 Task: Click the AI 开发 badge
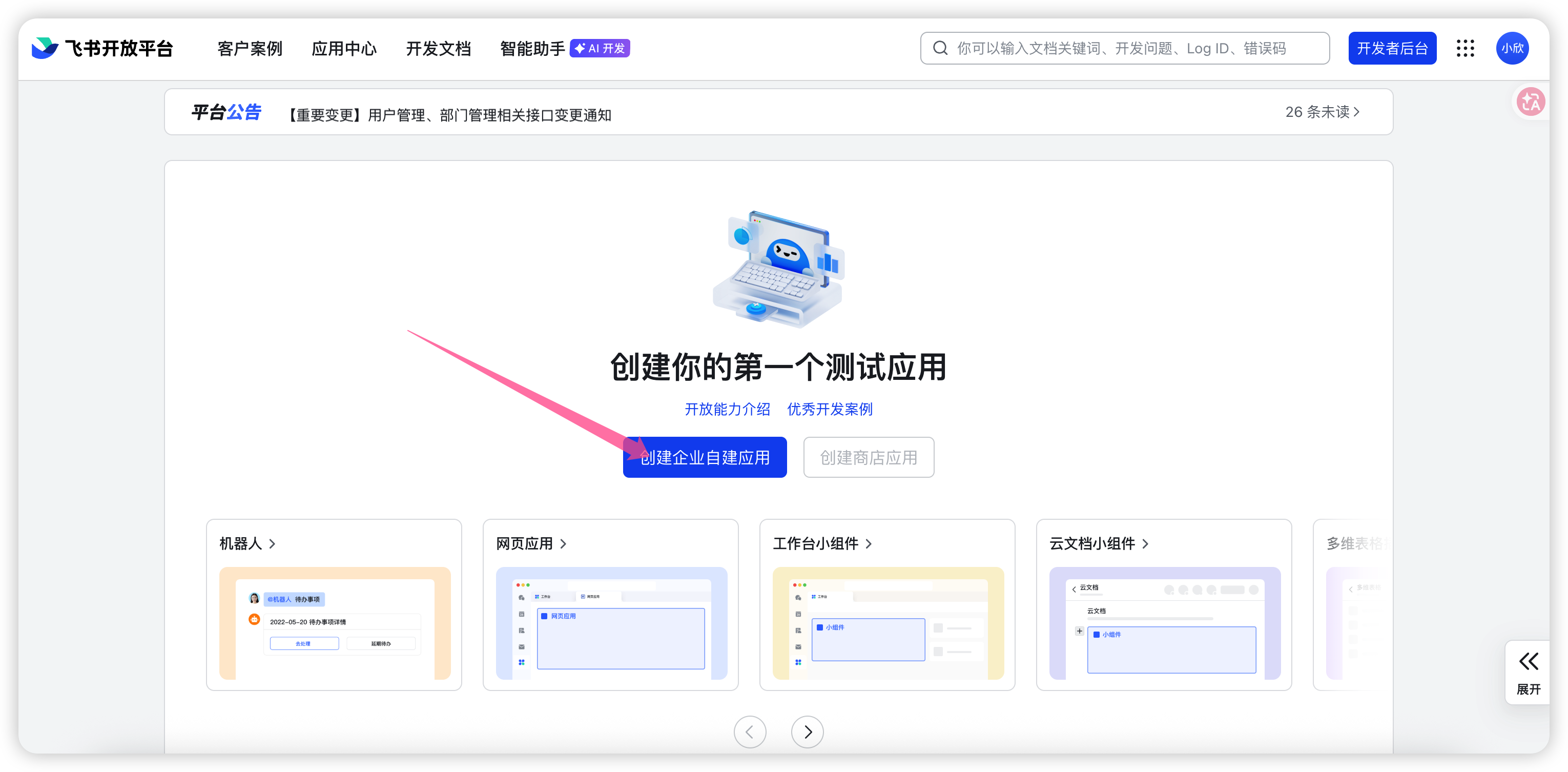[x=600, y=48]
